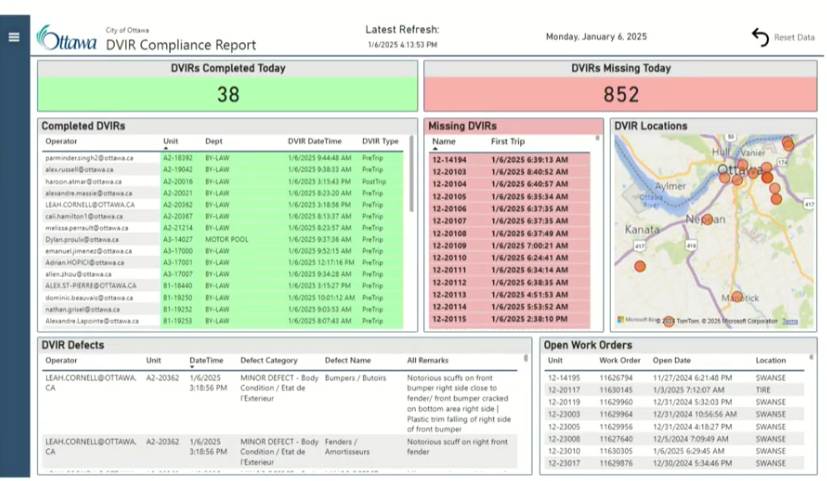The height and width of the screenshot is (481, 827).
Task: Select missing DVIR 12-20109
Action: (x=509, y=246)
